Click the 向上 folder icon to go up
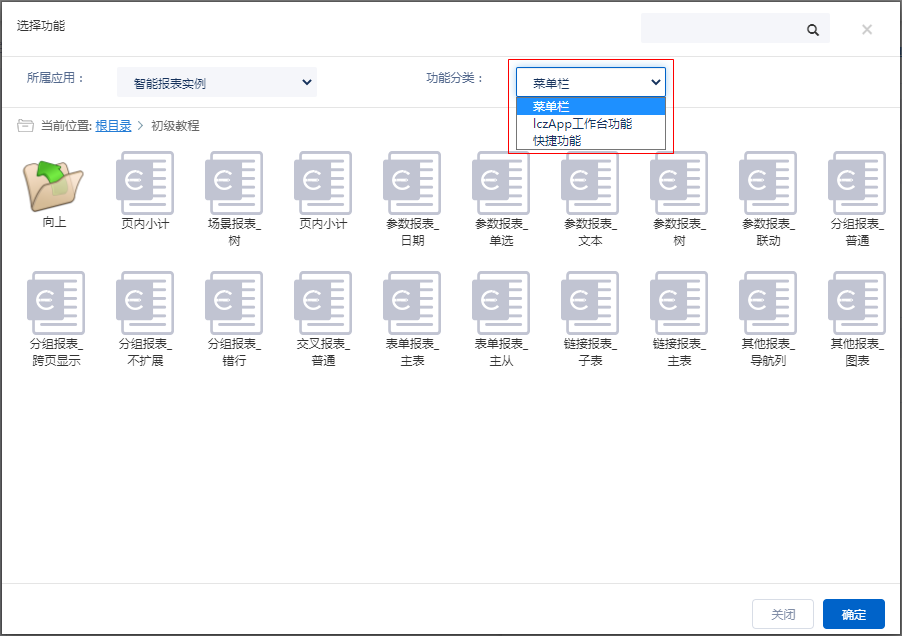Screen dimensions: 902x636 pyautogui.click(x=54, y=183)
